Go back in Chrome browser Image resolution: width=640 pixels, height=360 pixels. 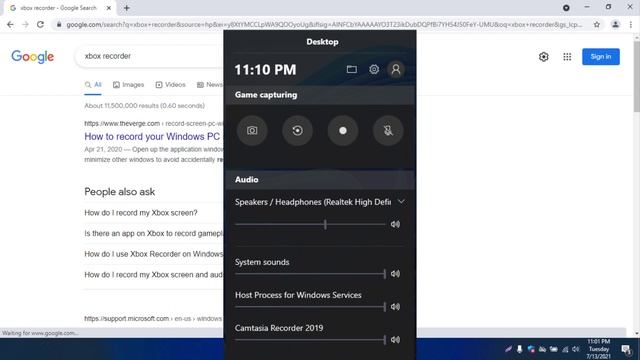click(10, 24)
